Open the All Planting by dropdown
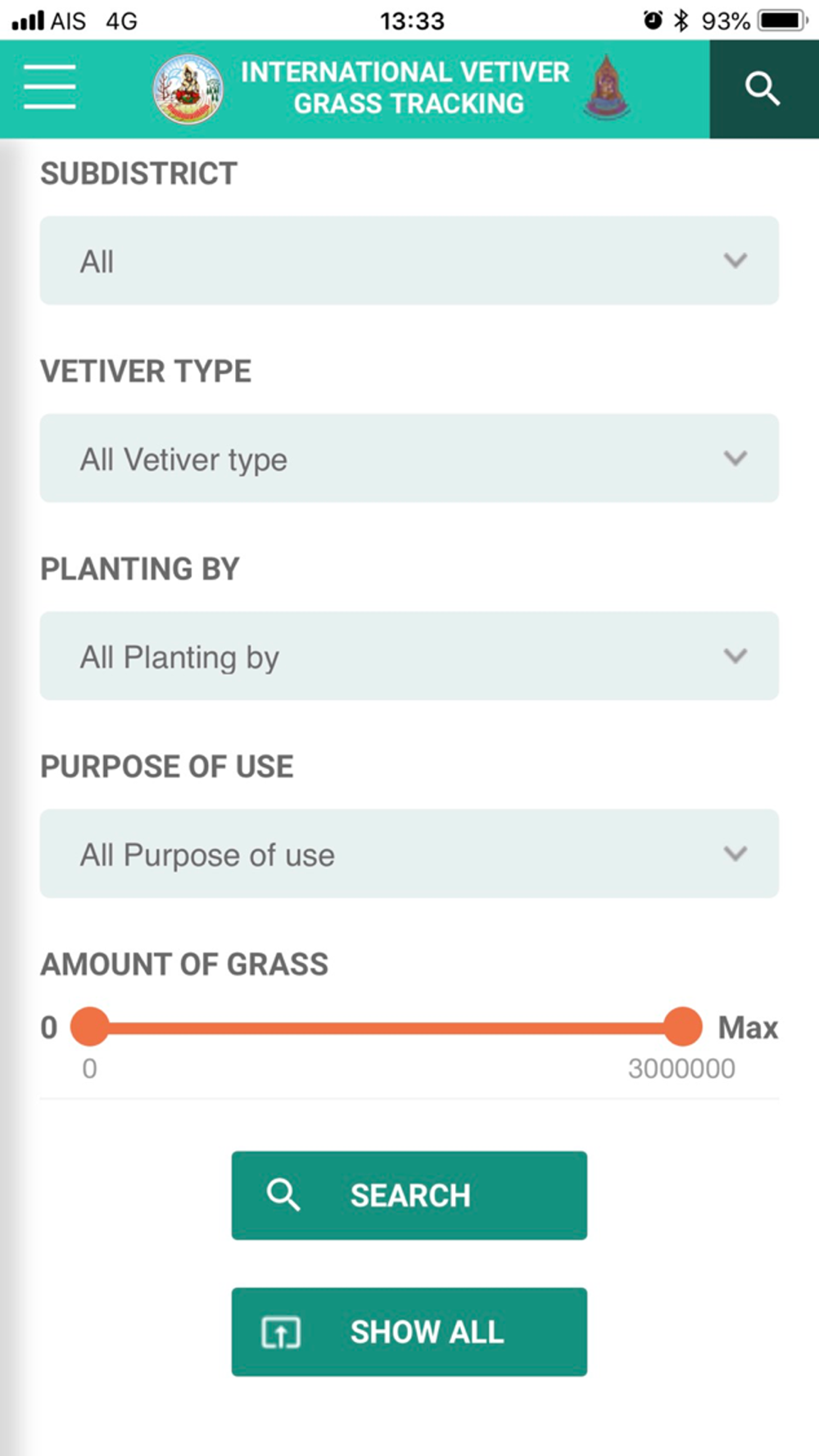819x1456 pixels. coord(409,656)
